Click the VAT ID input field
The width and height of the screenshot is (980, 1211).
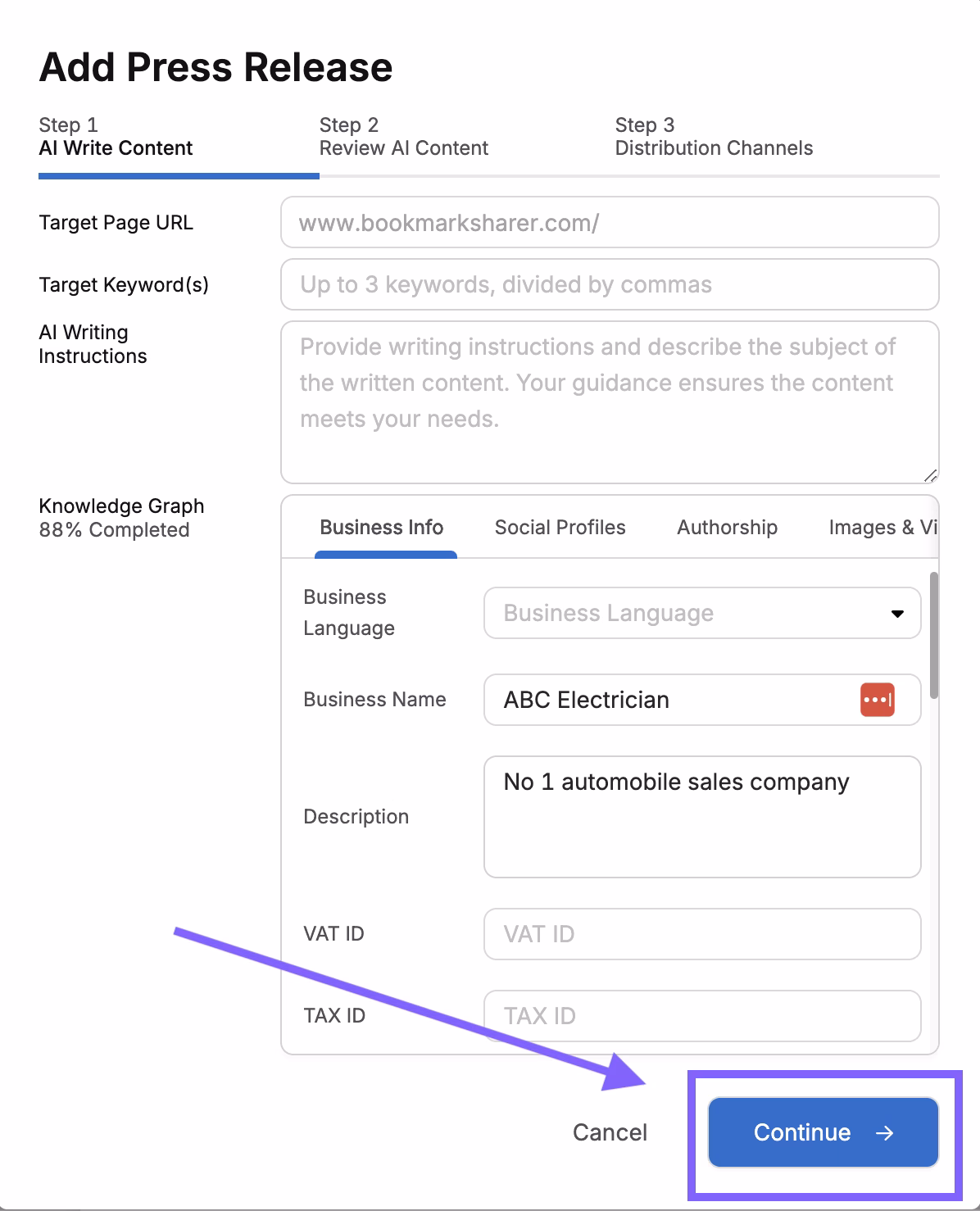(701, 934)
